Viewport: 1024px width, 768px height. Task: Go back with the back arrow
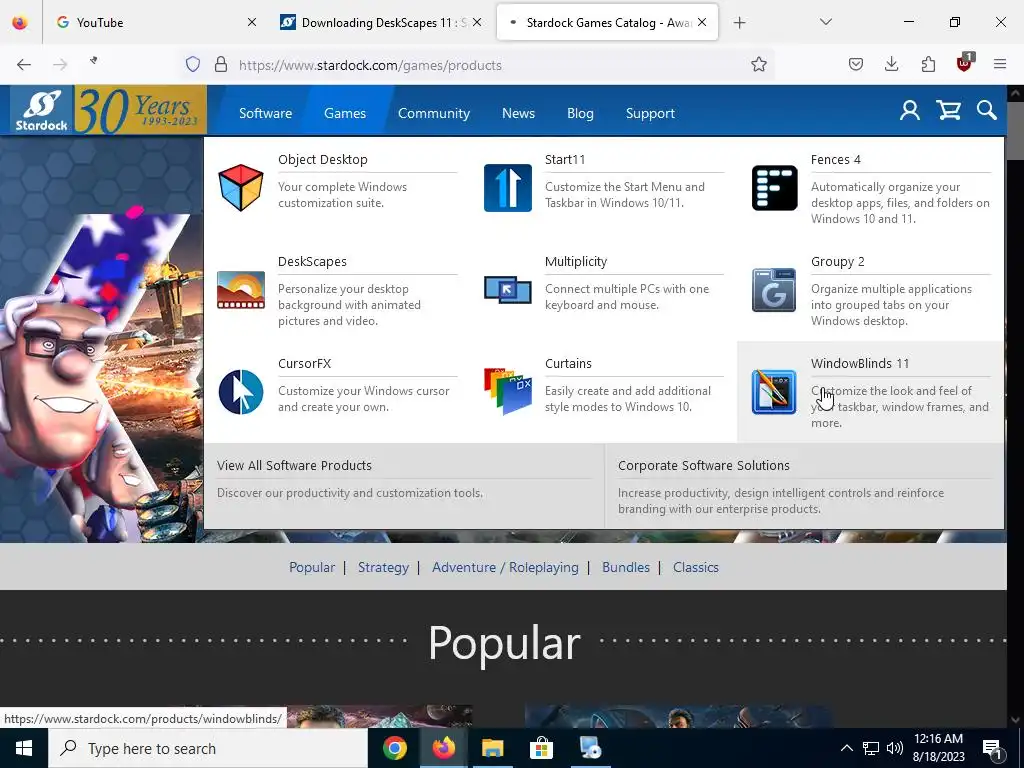[x=24, y=64]
